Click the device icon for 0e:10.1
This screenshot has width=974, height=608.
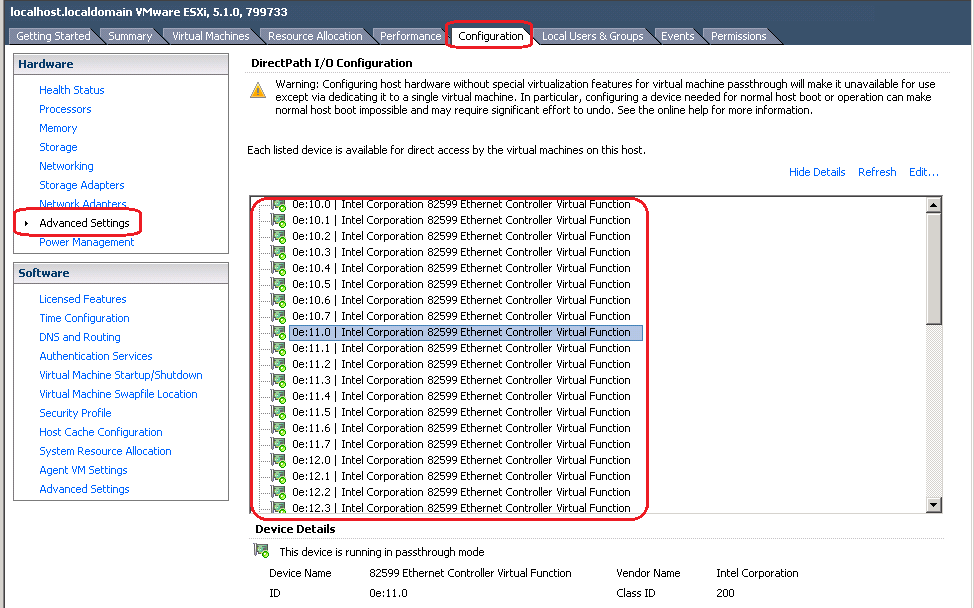tap(279, 220)
